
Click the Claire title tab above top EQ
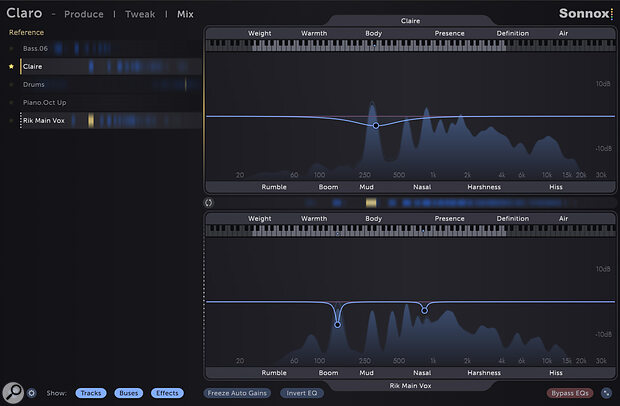point(410,21)
